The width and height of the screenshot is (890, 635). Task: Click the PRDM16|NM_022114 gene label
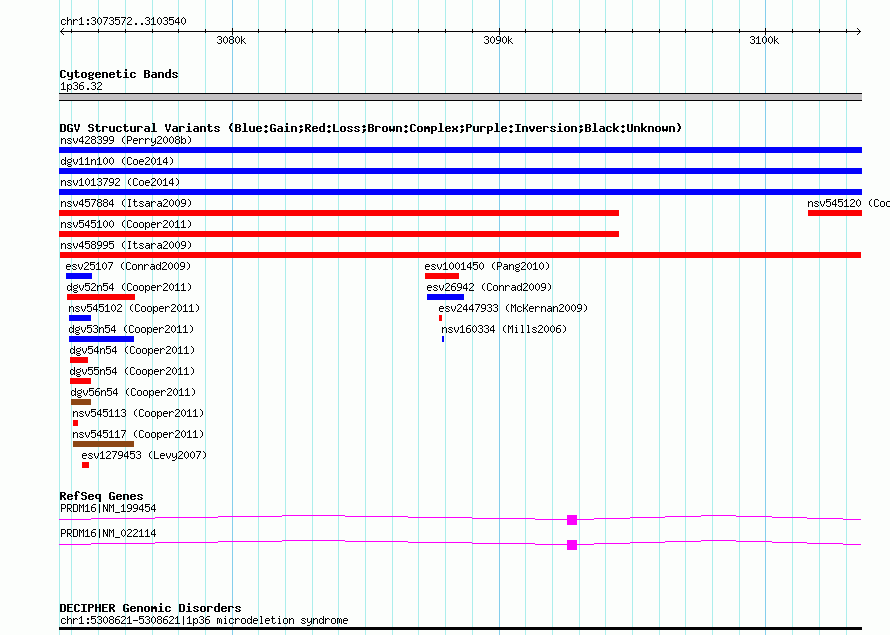pyautogui.click(x=108, y=533)
